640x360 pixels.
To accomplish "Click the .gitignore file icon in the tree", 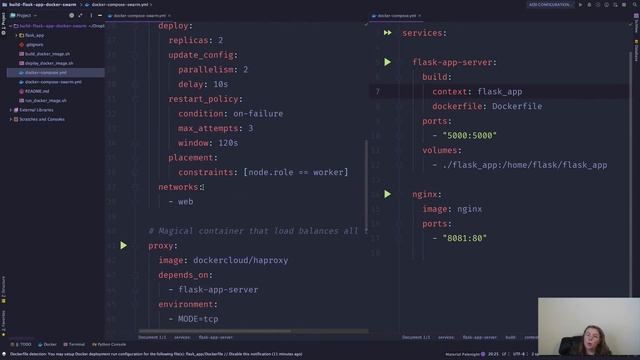I will coord(22,44).
